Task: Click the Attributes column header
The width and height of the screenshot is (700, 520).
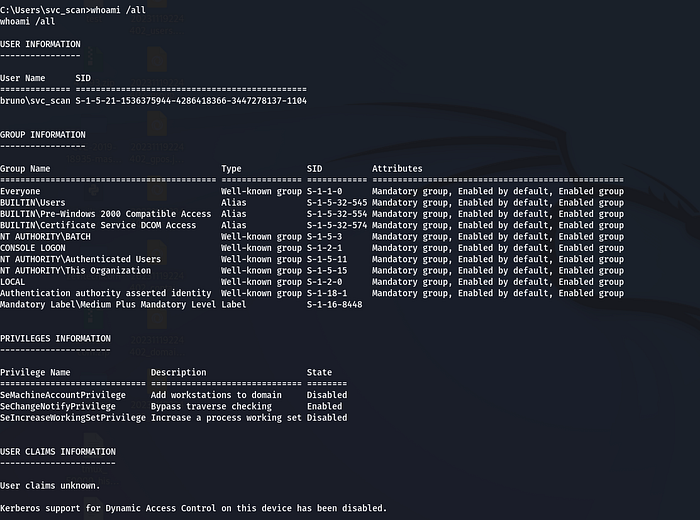Action: point(397,169)
